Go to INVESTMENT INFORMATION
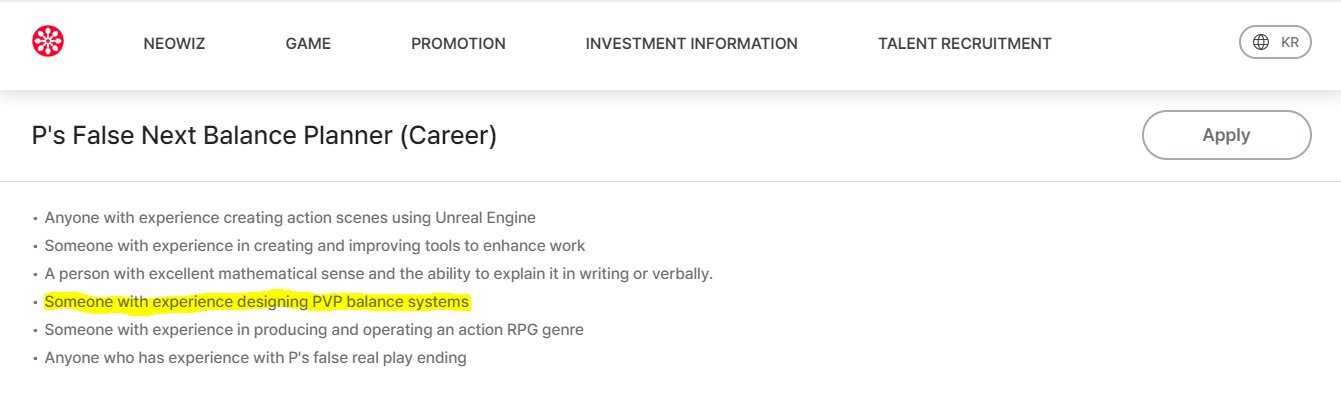Viewport: 1341px width, 410px height. tap(691, 44)
